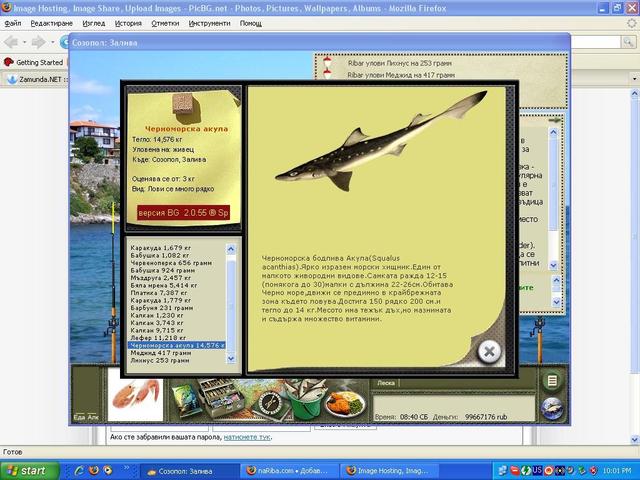Screen dimensions: 640x480
Task: Open the Getting Started bookmark
Action: 33,62
